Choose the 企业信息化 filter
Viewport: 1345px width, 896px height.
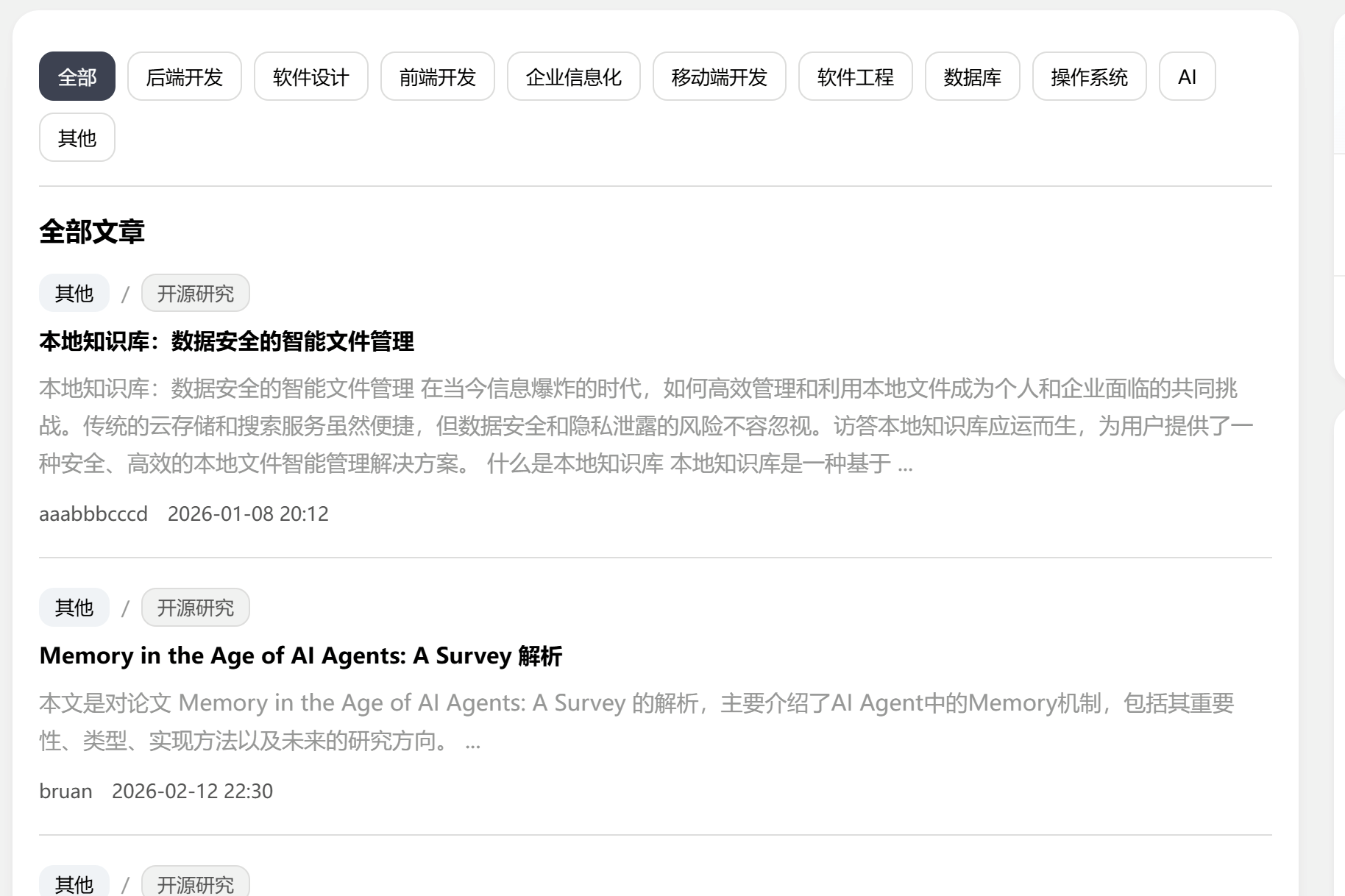click(x=574, y=77)
